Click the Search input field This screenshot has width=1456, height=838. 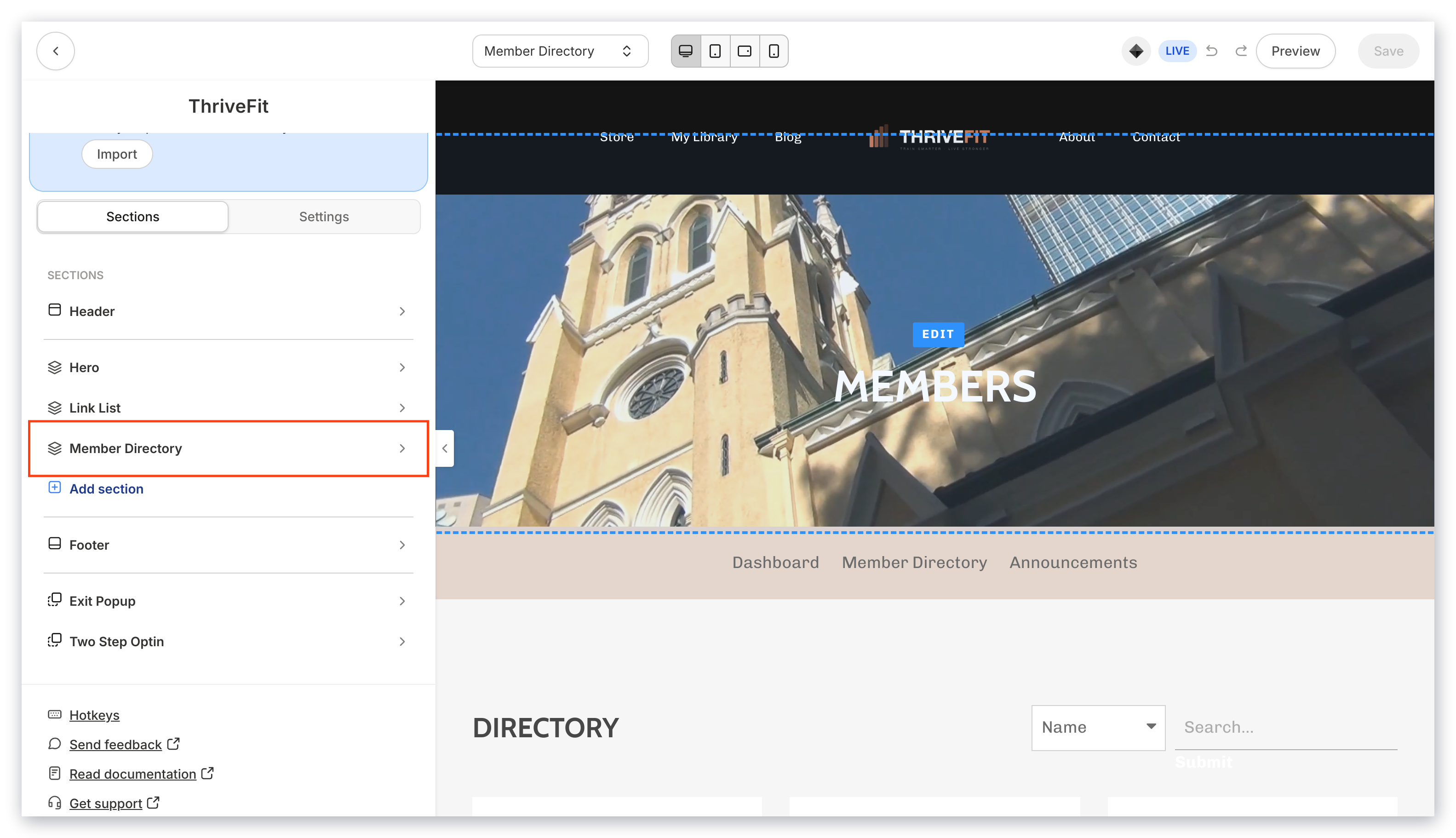[x=1286, y=728]
